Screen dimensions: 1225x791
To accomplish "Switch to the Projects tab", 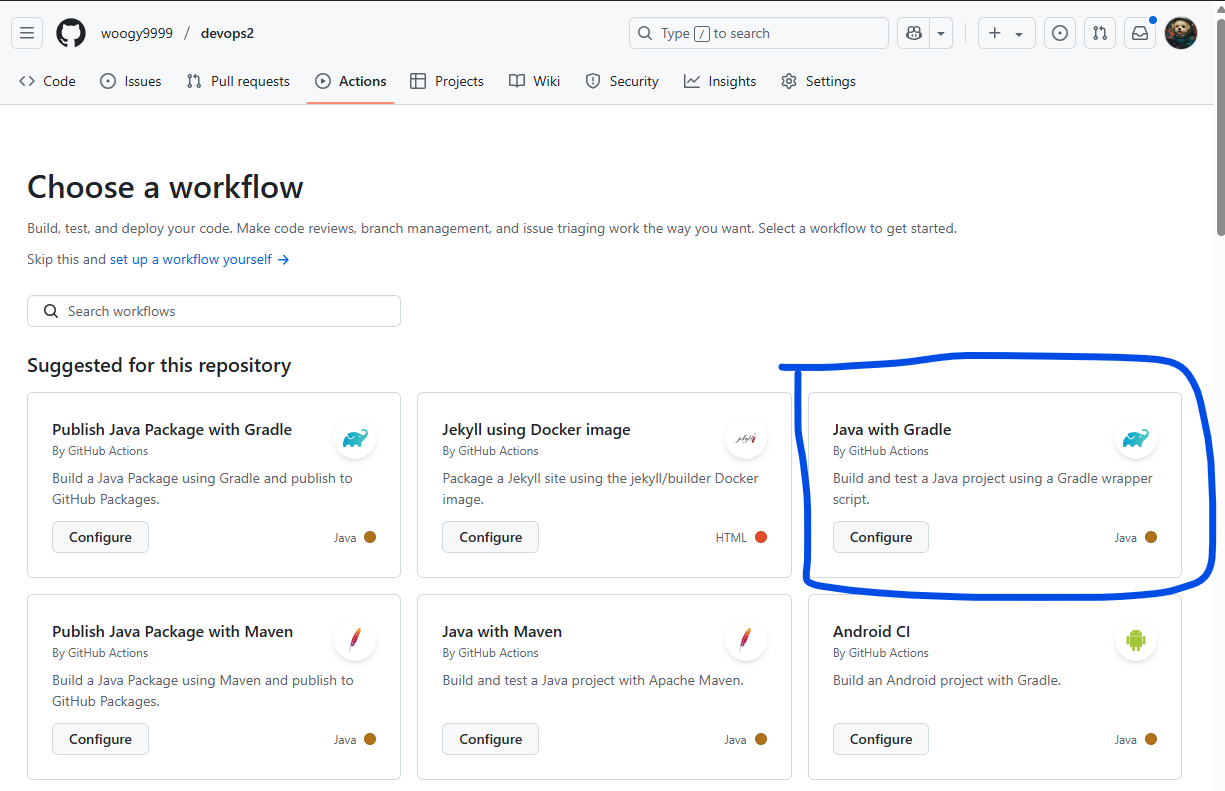I will [447, 81].
